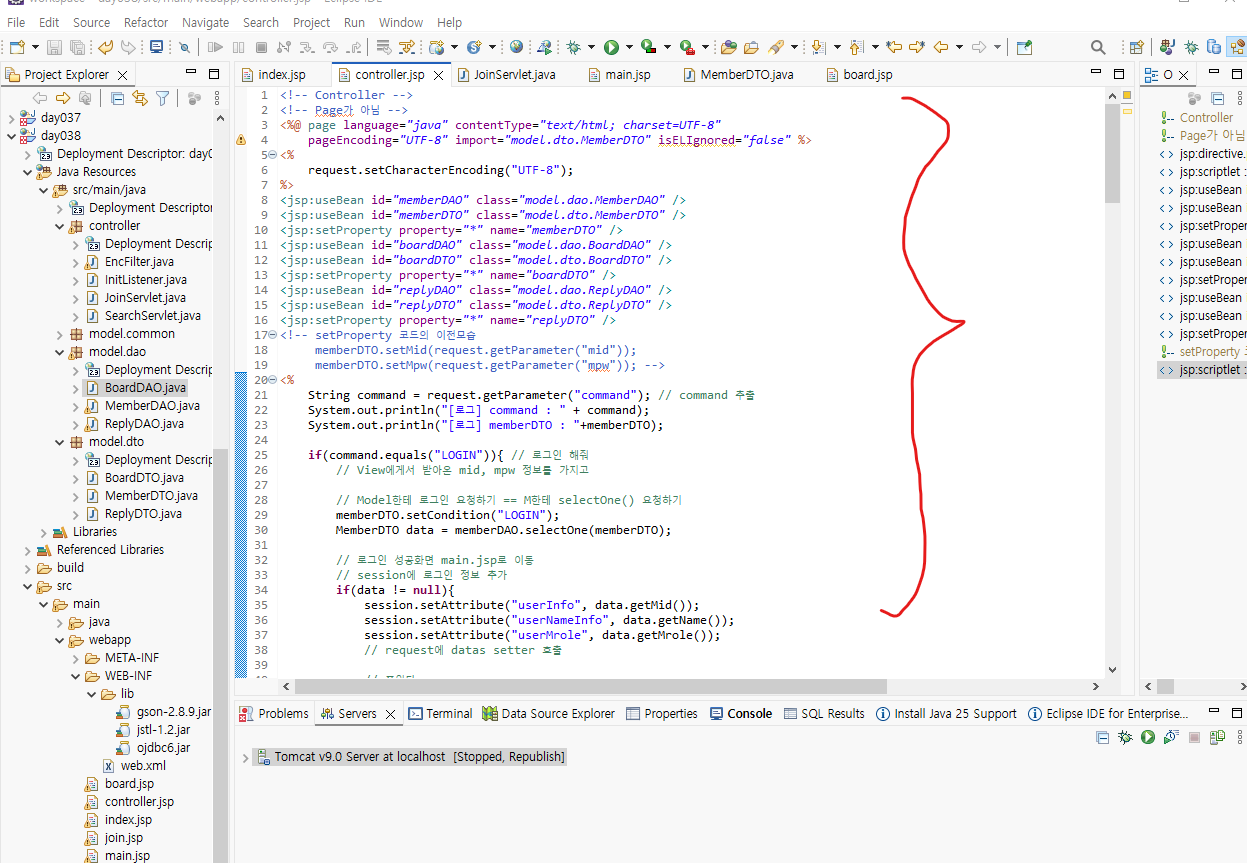Click the Step Into debug icon

click(x=306, y=47)
